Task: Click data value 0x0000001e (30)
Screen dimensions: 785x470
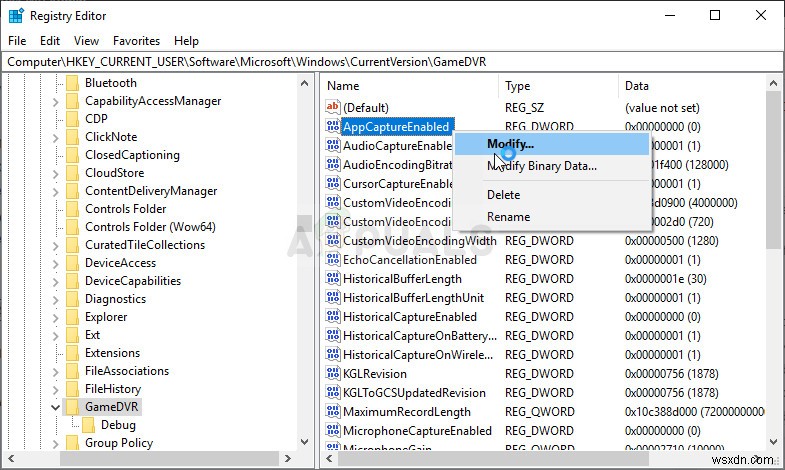Action: tap(665, 279)
